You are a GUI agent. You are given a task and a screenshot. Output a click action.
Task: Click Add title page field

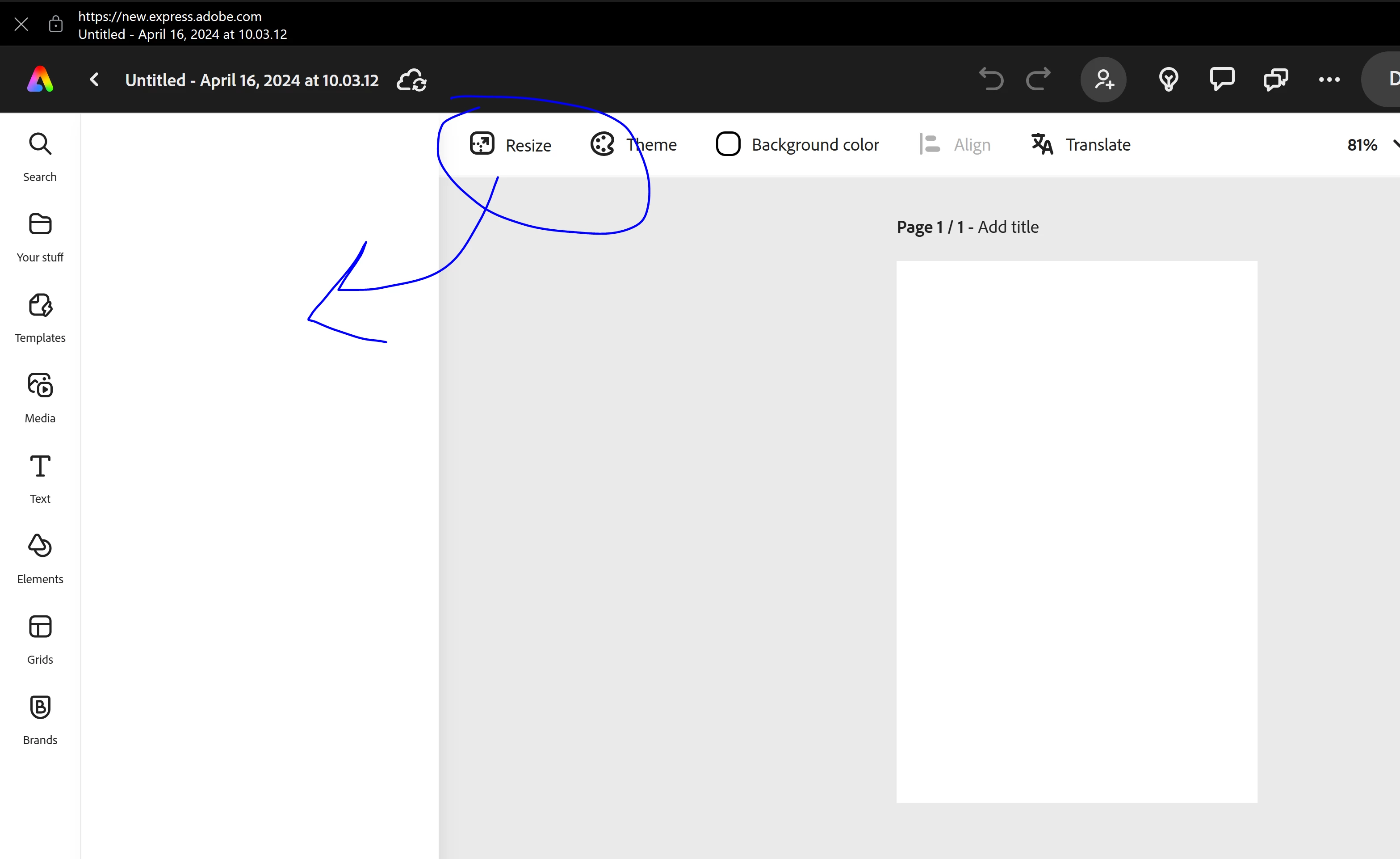(1008, 227)
